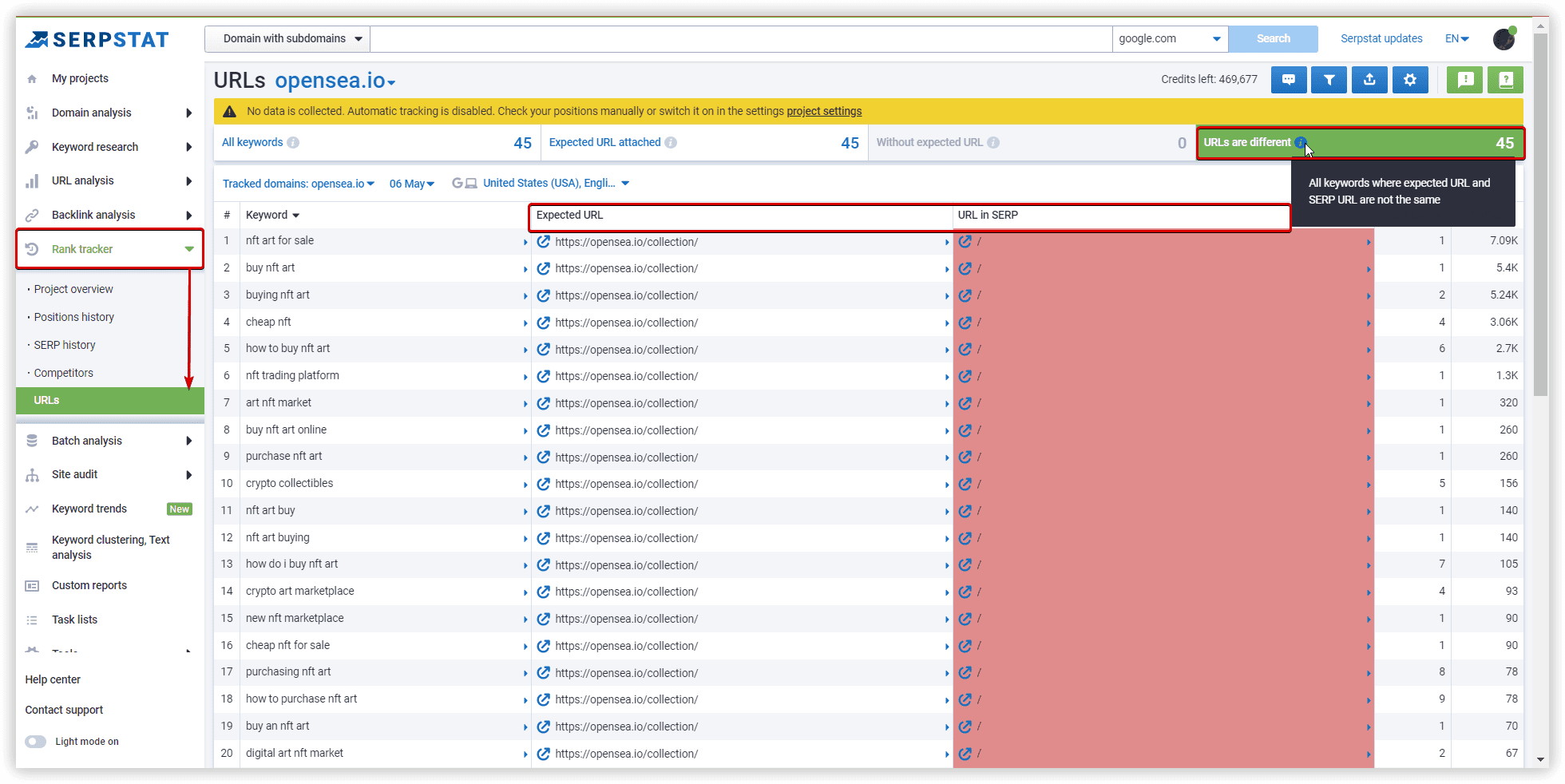
Task: Click the keyword crypto art marketplace
Action: tap(299, 591)
